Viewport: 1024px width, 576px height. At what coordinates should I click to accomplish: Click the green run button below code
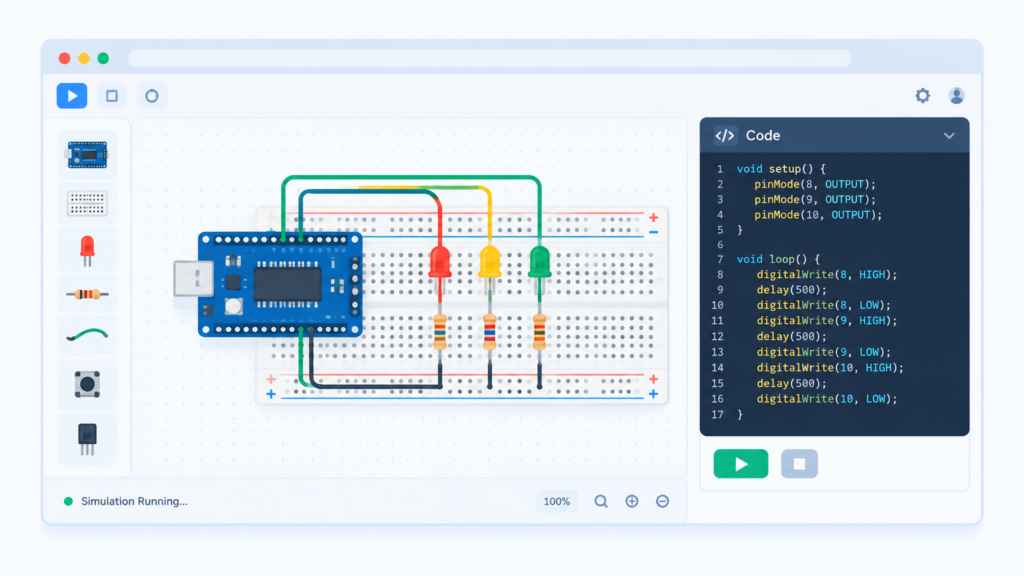[x=741, y=464]
